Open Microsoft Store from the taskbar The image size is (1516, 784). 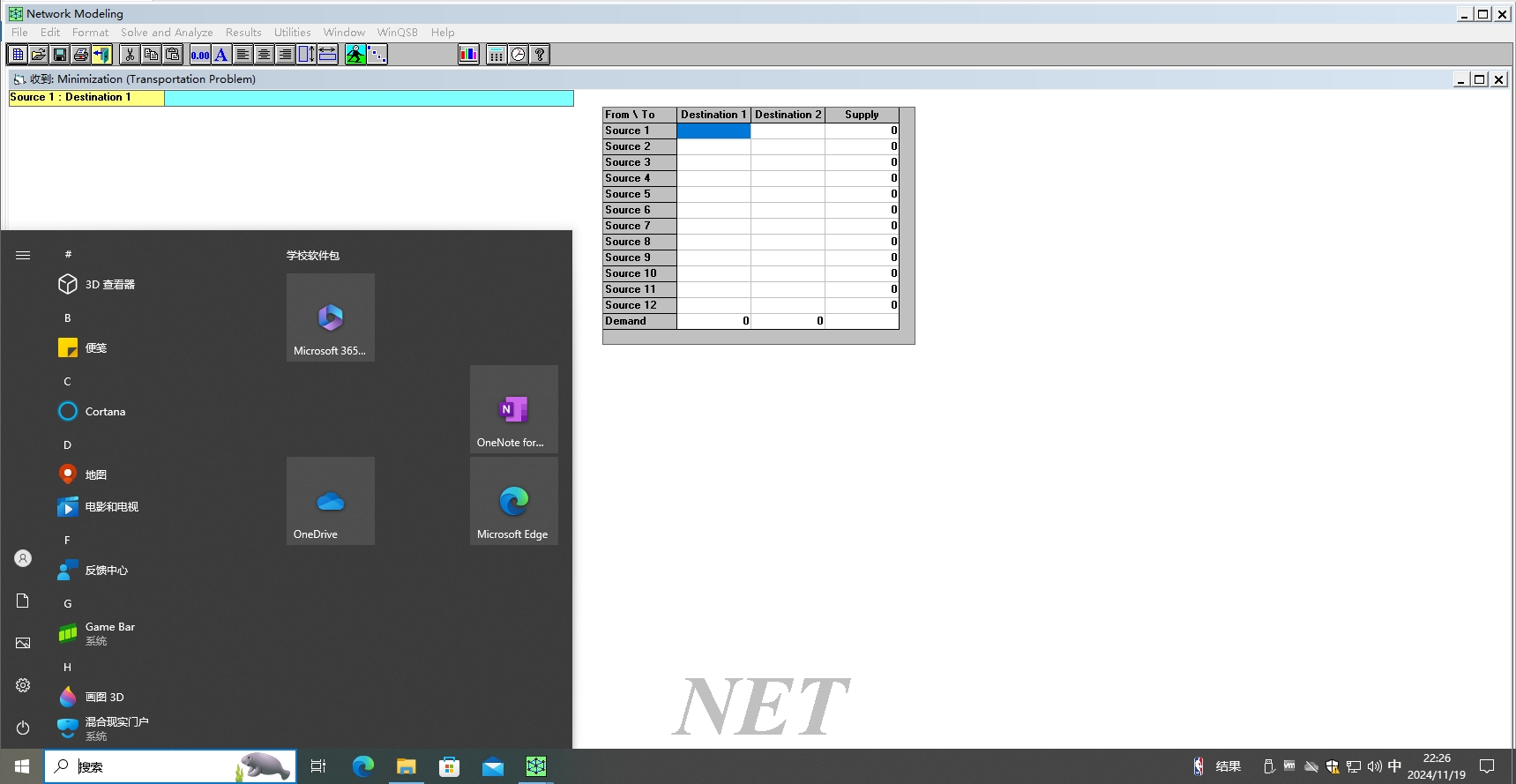click(x=450, y=766)
